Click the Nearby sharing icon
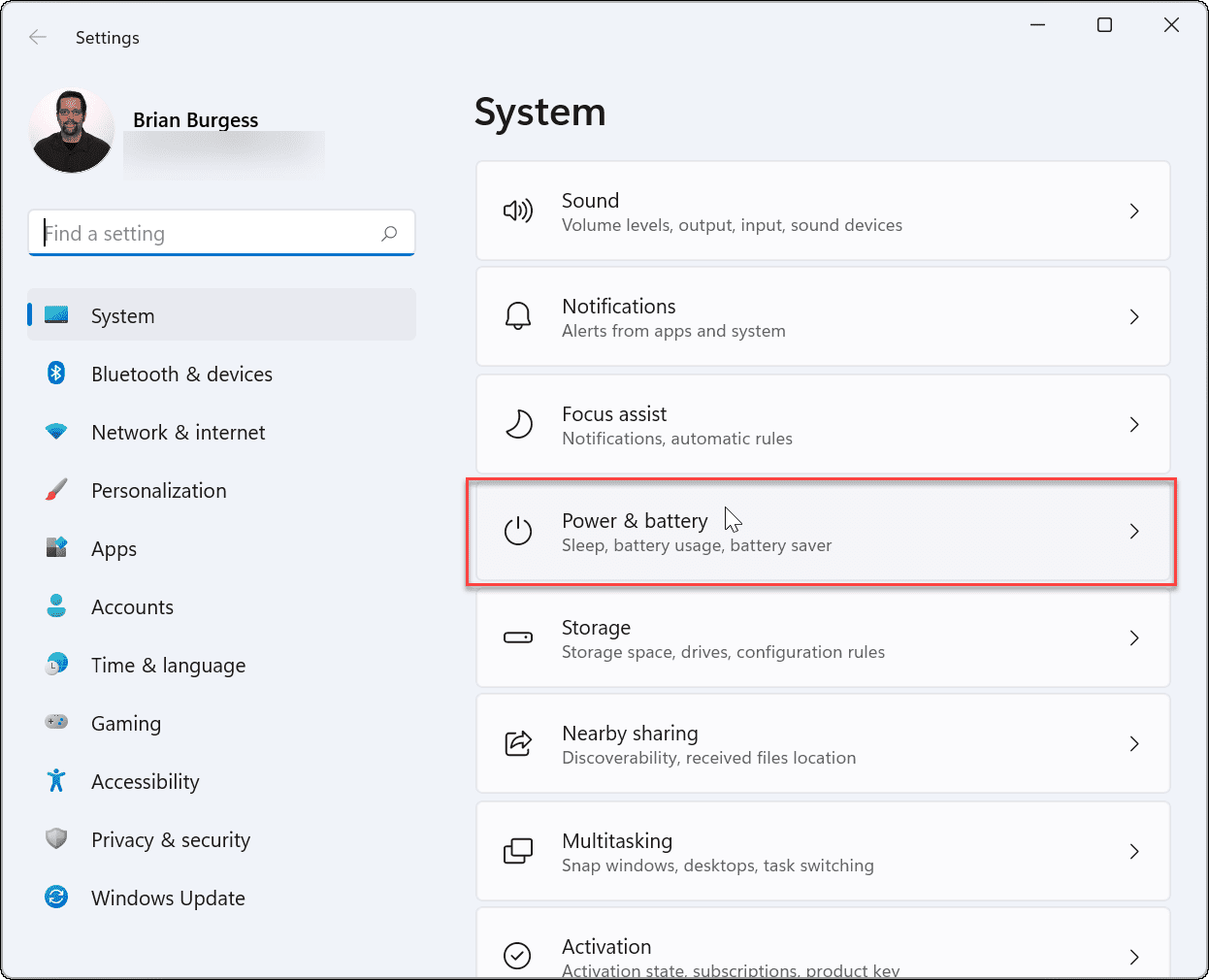 518,743
